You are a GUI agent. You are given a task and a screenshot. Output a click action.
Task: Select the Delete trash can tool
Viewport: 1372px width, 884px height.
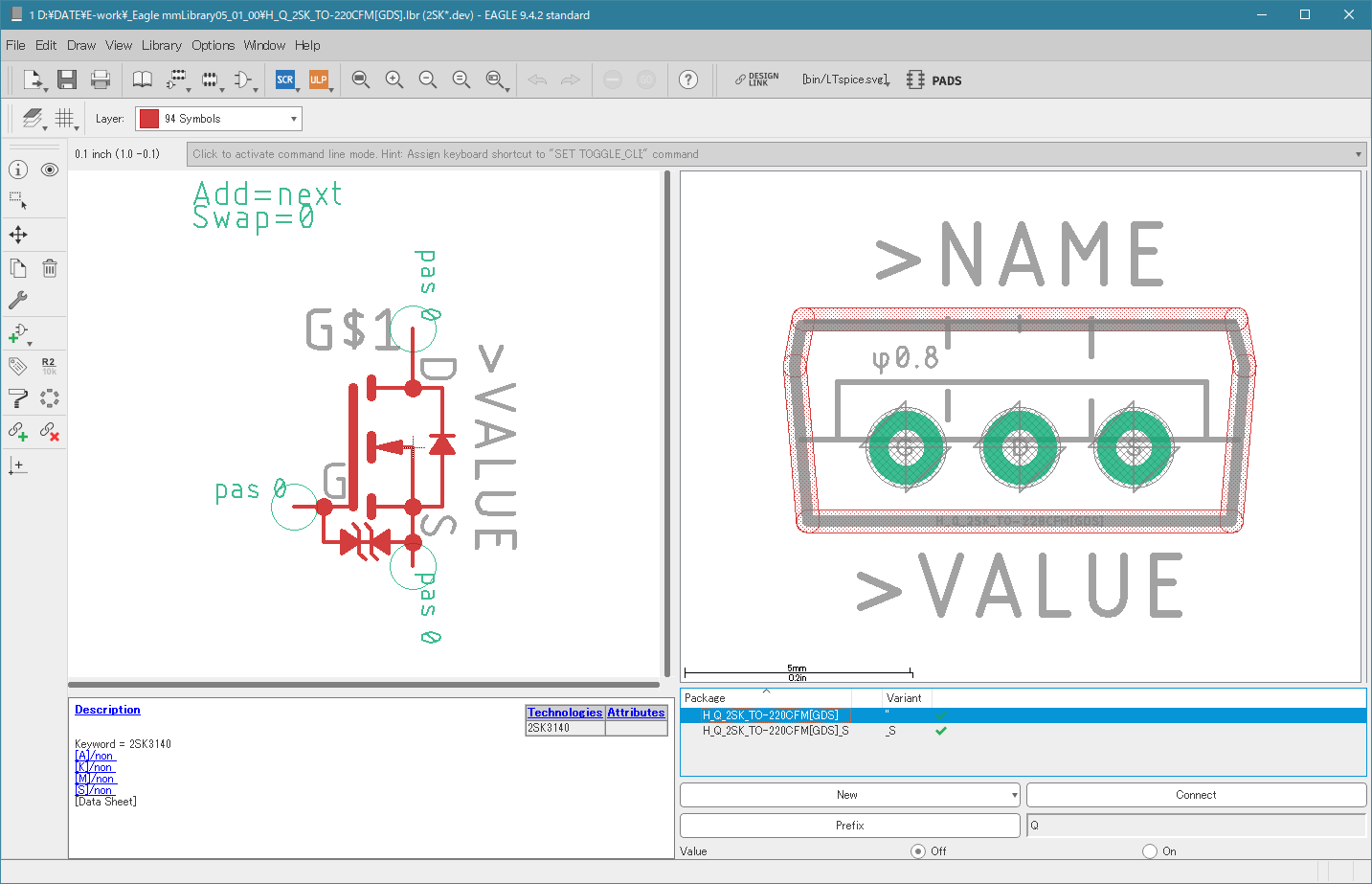[x=50, y=268]
